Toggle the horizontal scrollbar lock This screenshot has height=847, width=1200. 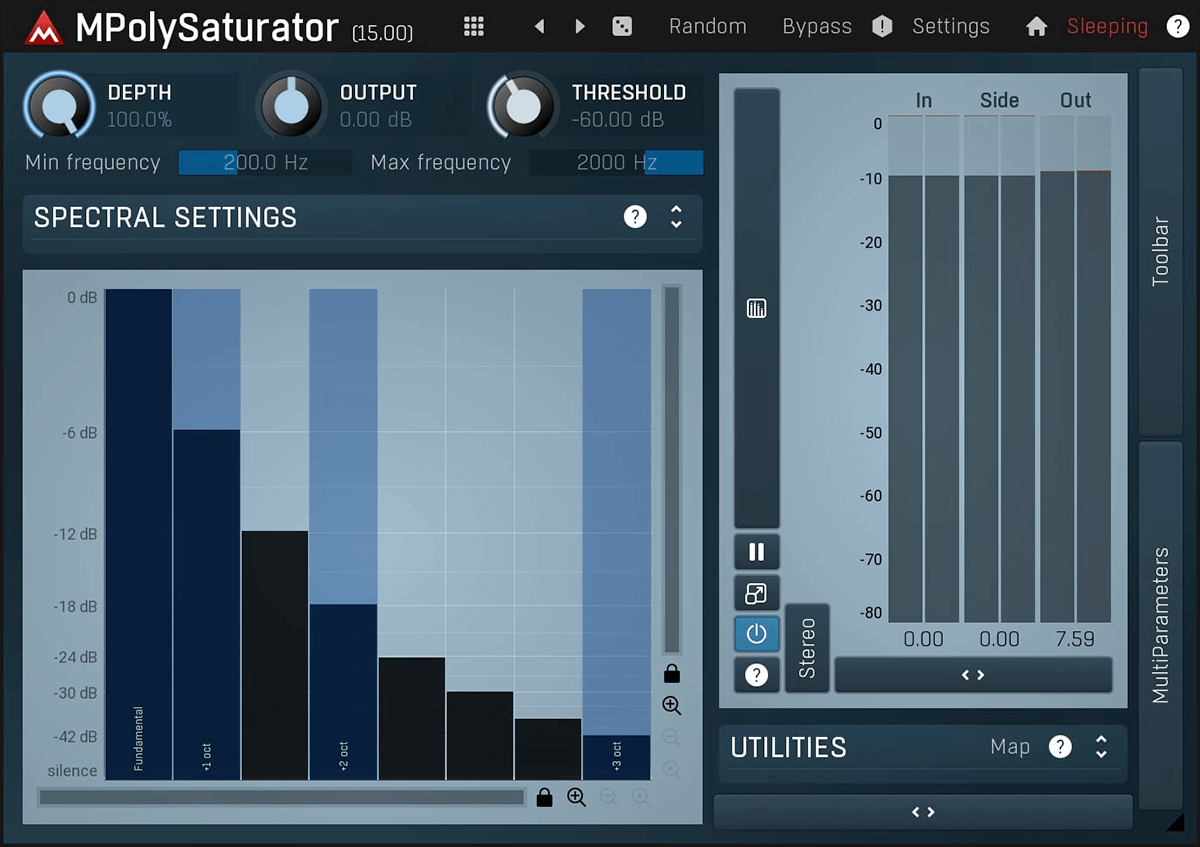[544, 797]
